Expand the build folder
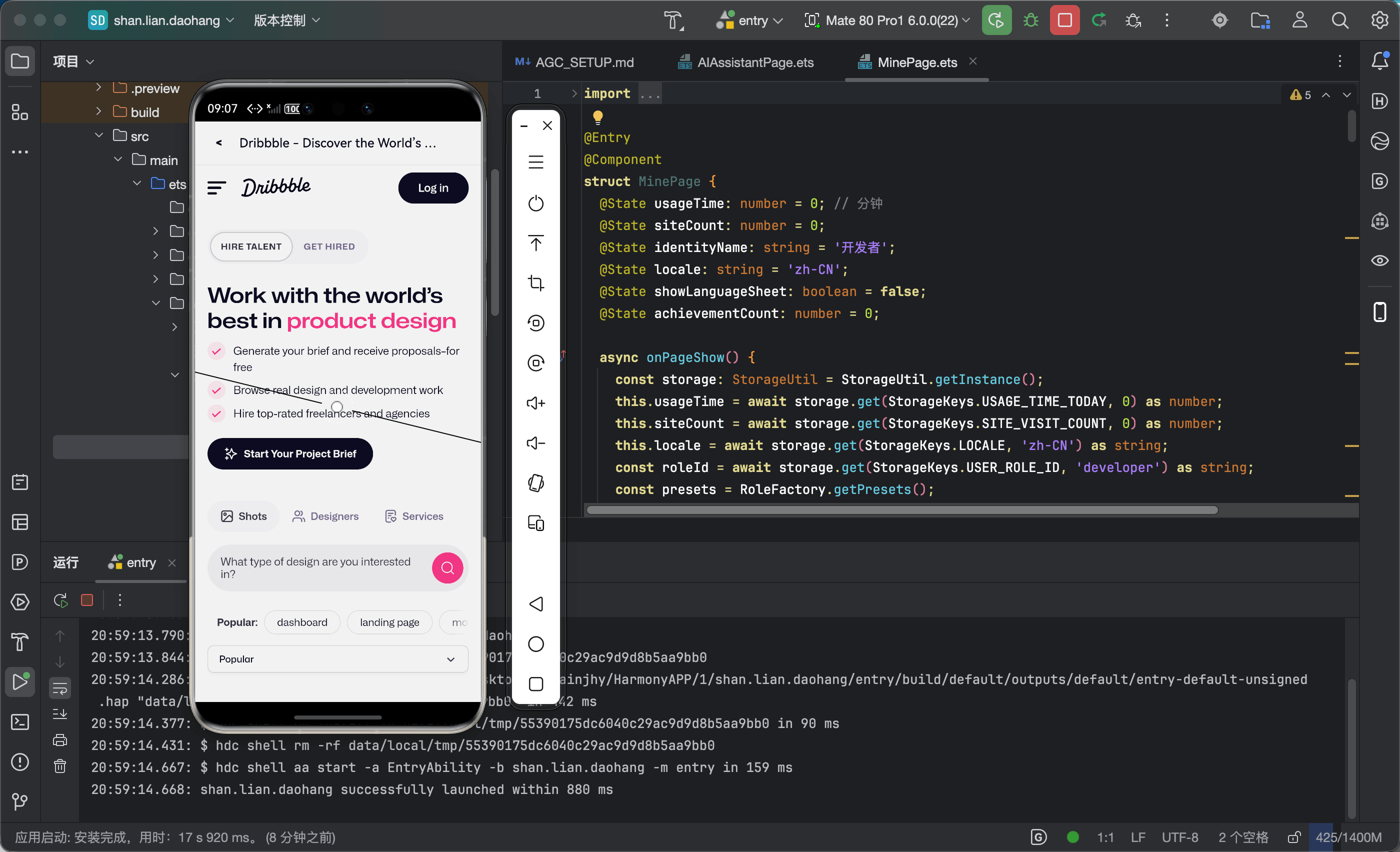The width and height of the screenshot is (1400, 852). click(99, 111)
